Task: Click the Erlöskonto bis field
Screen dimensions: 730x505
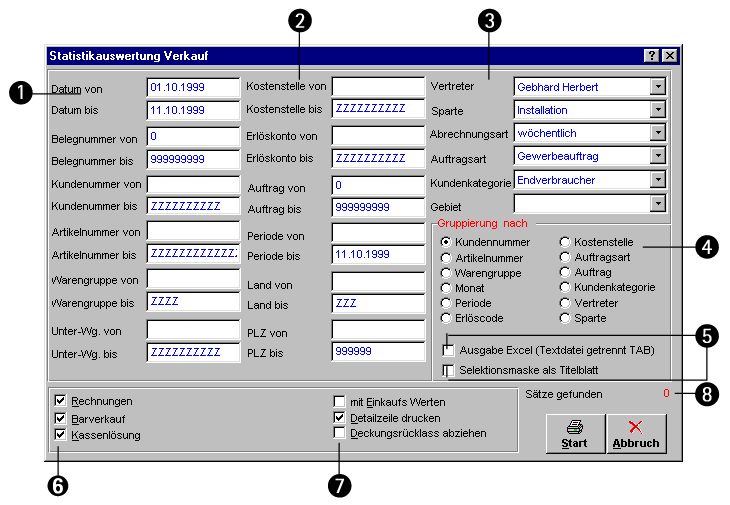Action: click(x=378, y=158)
